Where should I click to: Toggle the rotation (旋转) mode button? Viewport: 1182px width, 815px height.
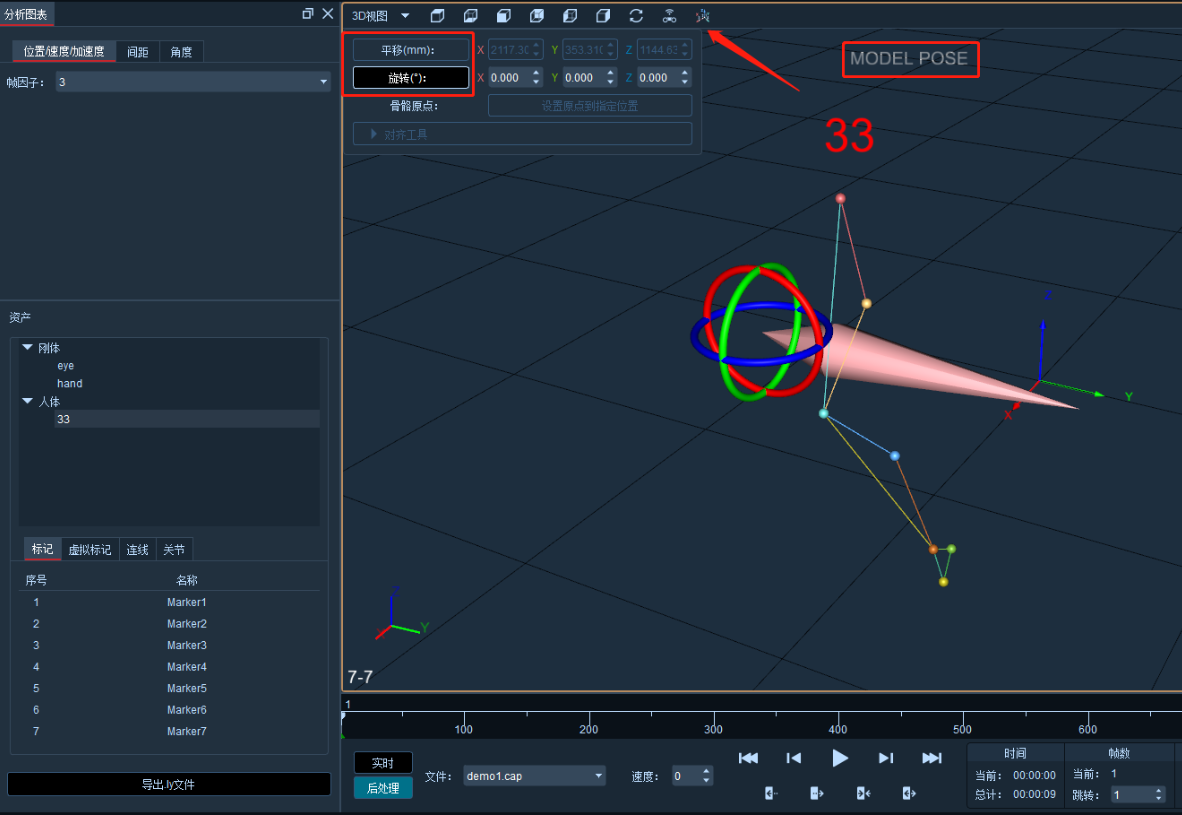(x=411, y=78)
